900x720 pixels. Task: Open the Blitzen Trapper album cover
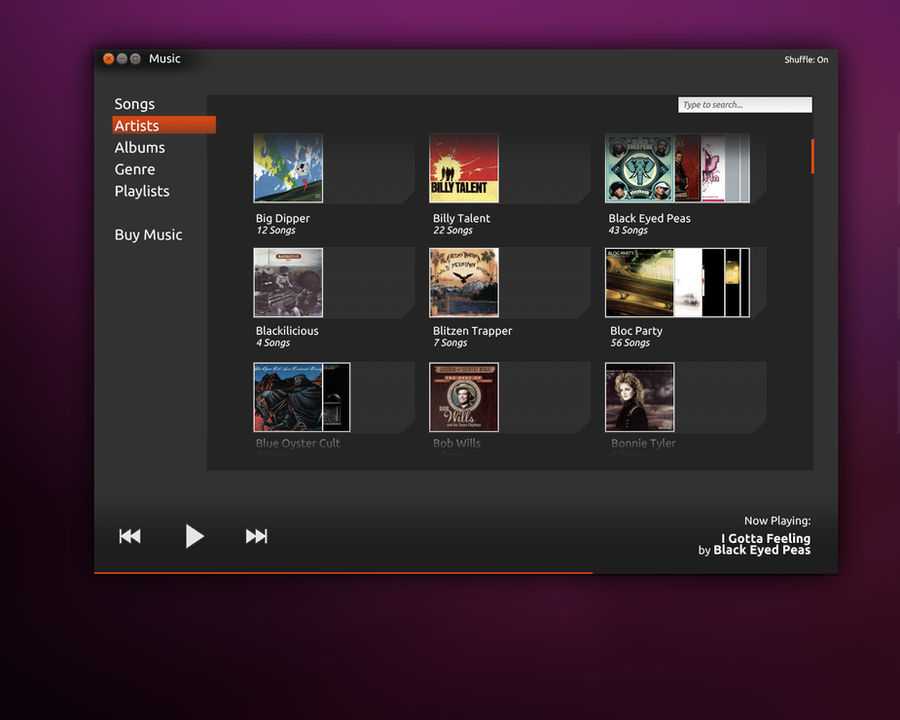point(464,282)
